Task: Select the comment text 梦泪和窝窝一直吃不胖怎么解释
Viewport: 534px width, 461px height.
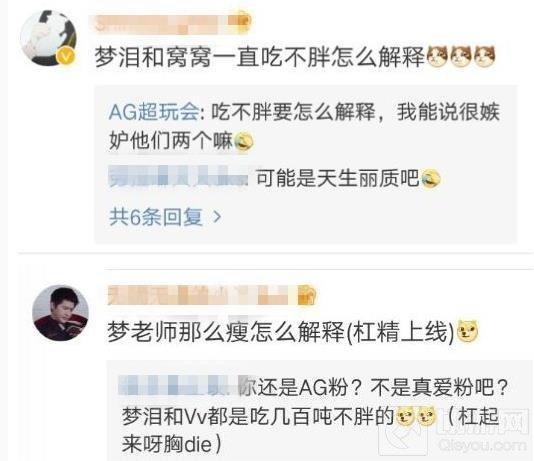Action: pyautogui.click(x=260, y=57)
